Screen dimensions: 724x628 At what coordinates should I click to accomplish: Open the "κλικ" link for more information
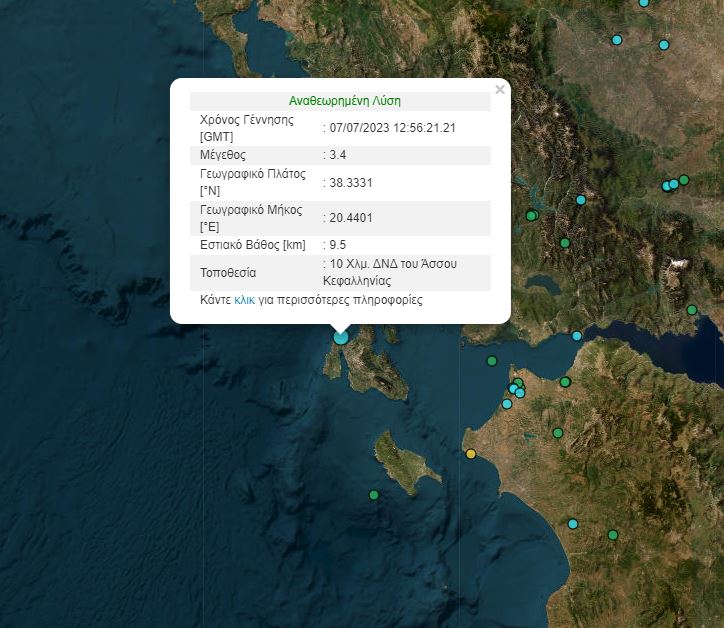(244, 300)
